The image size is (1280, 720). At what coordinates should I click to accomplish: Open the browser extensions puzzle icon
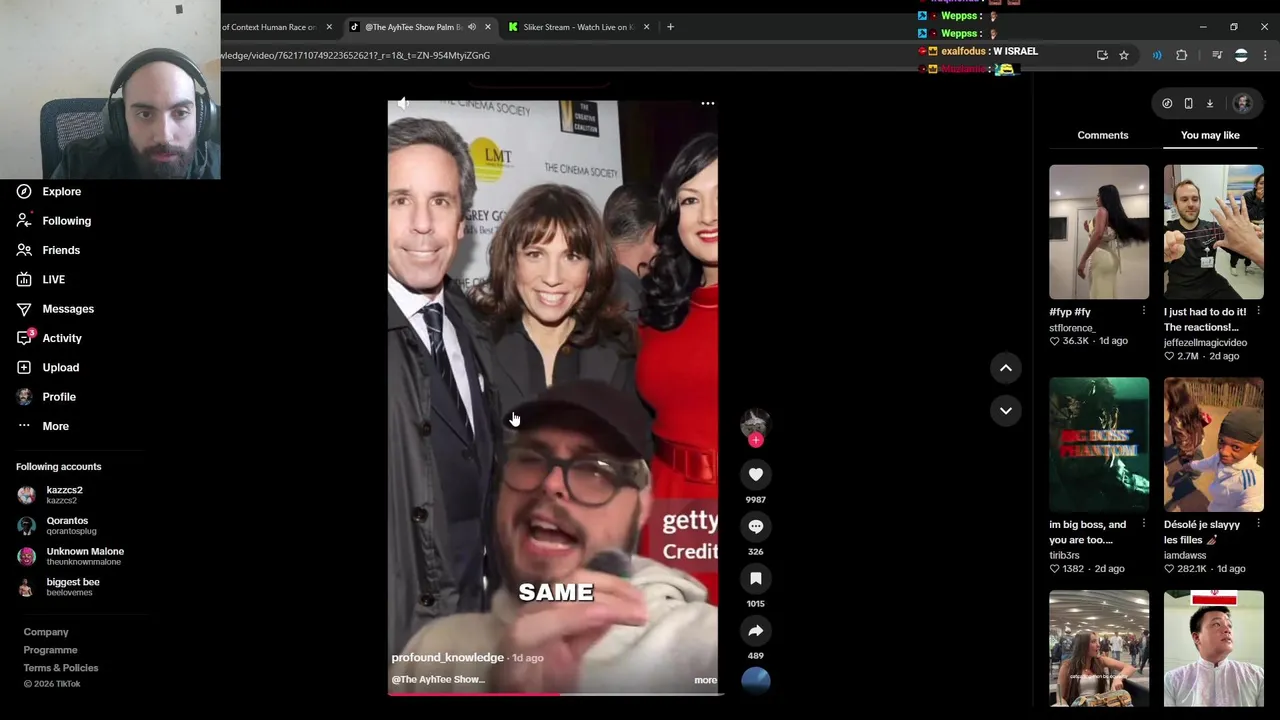coord(1181,56)
